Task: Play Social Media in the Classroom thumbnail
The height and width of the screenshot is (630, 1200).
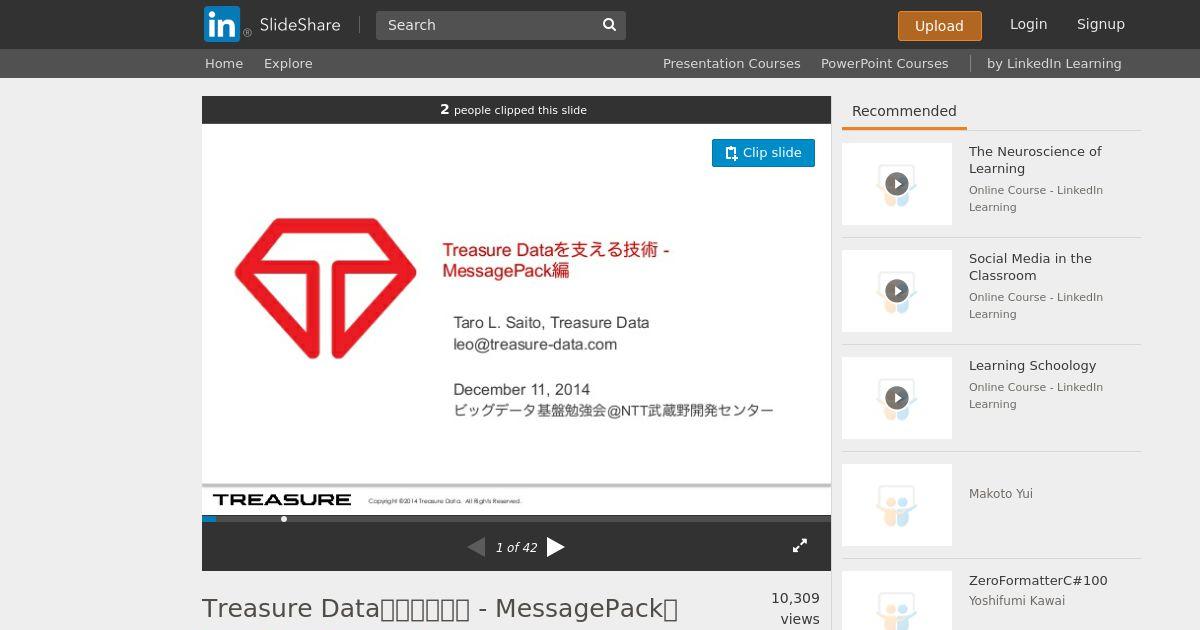Action: click(x=897, y=291)
